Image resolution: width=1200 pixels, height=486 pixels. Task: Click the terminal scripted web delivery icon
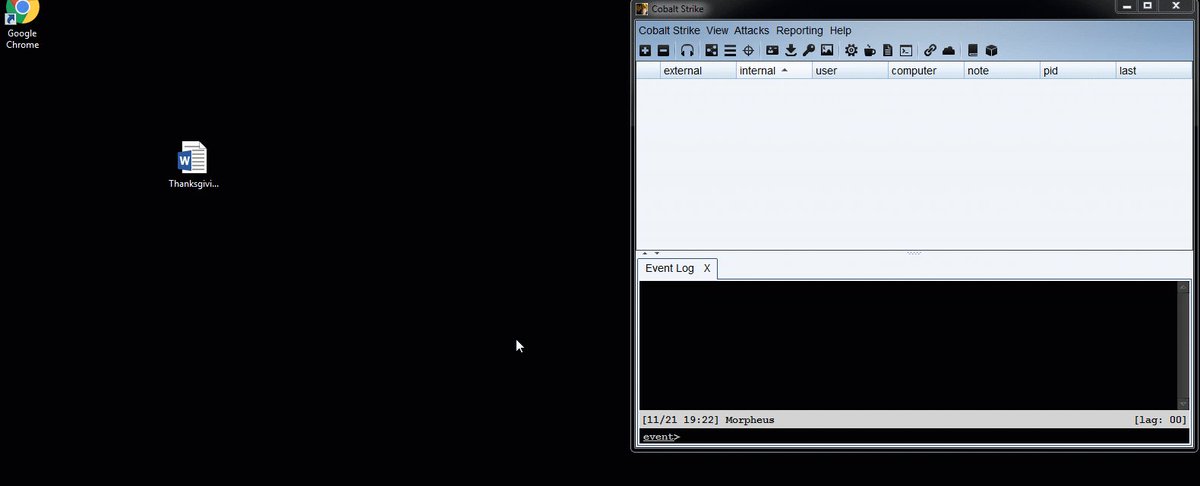905,50
